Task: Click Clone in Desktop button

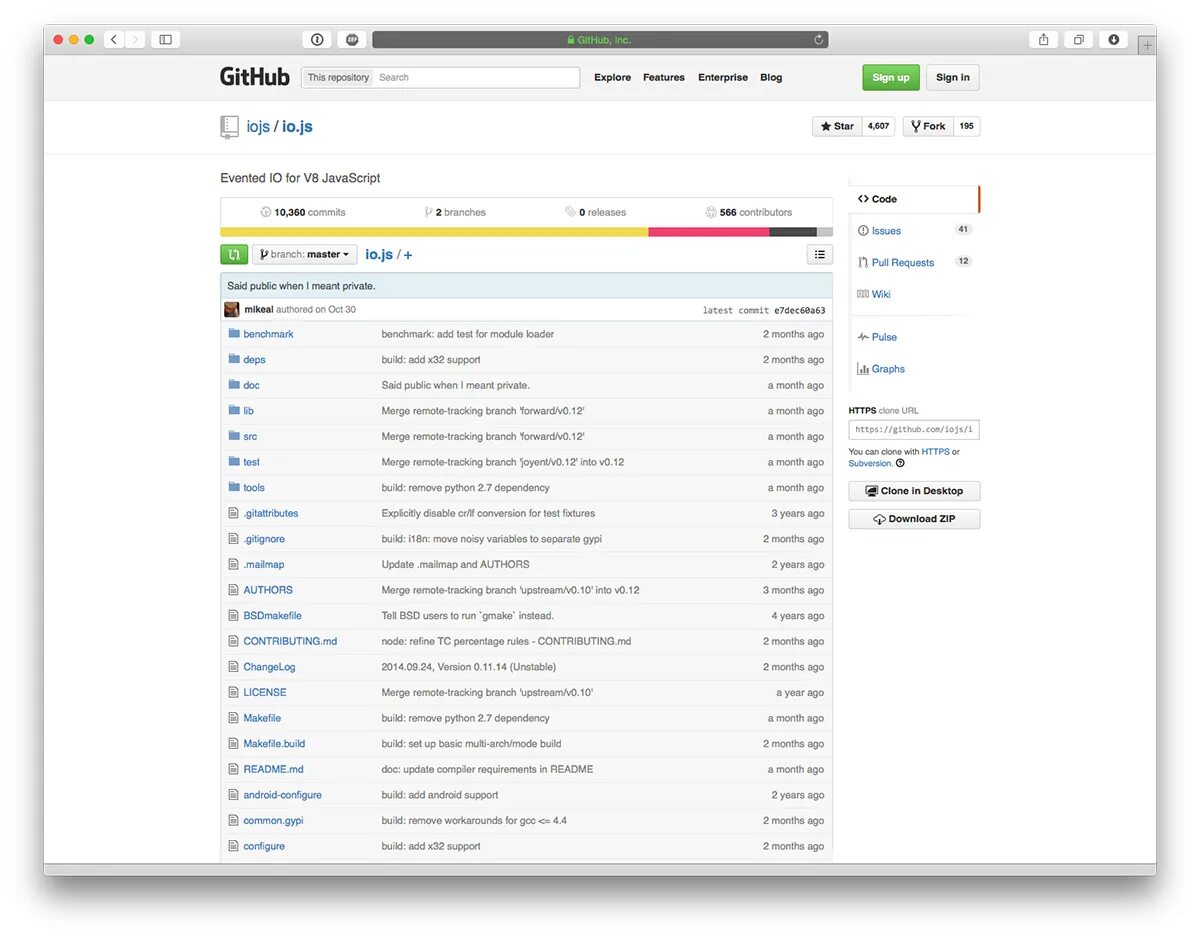Action: tap(914, 491)
